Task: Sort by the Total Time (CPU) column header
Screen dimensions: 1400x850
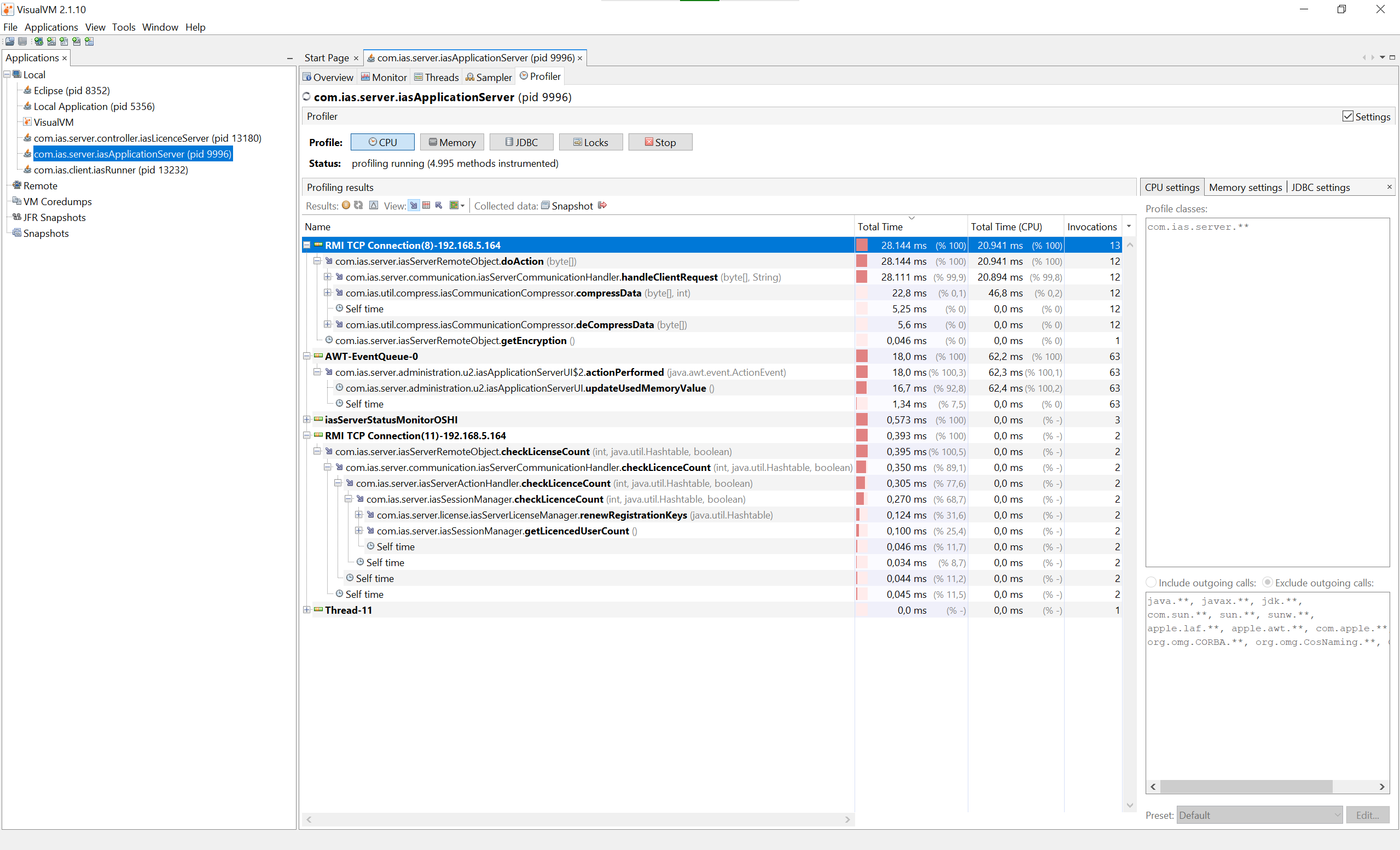Action: click(1015, 226)
